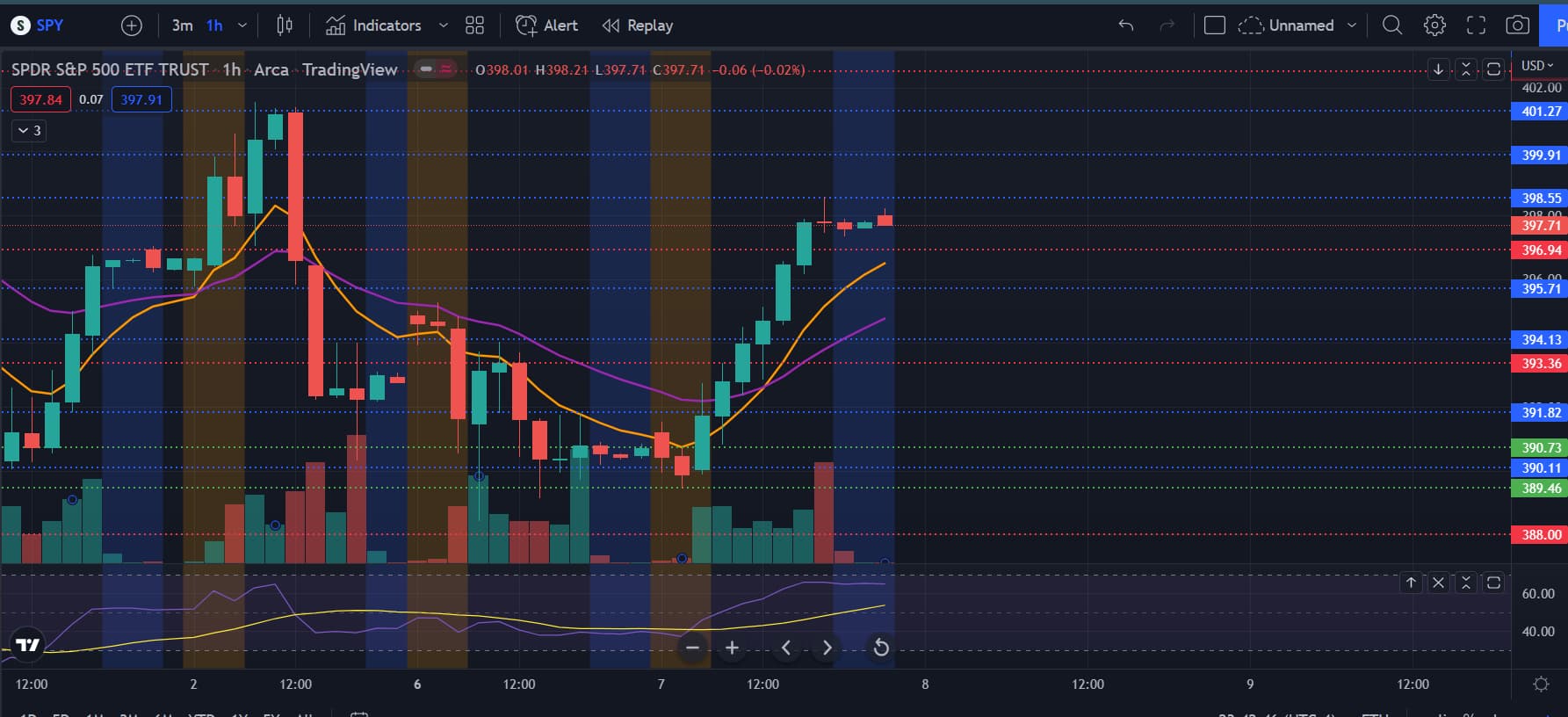The image size is (1568, 717).
Task: Select the 396.94 red price label
Action: point(1539,250)
